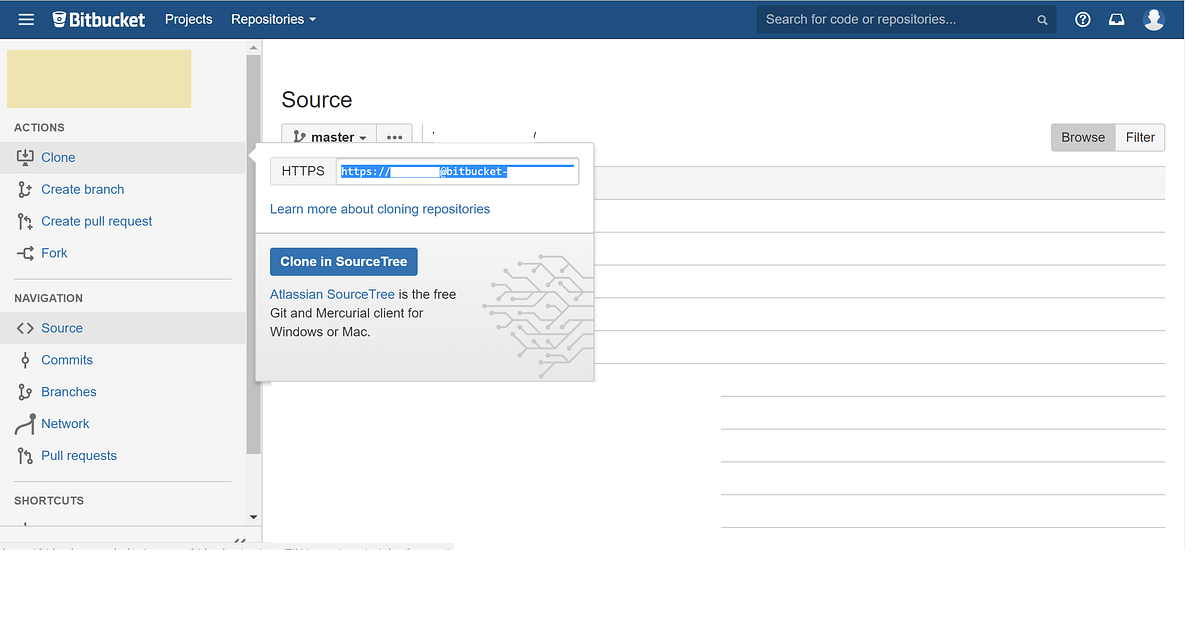Go to Network in navigation
This screenshot has height=636, width=1200.
coord(65,424)
